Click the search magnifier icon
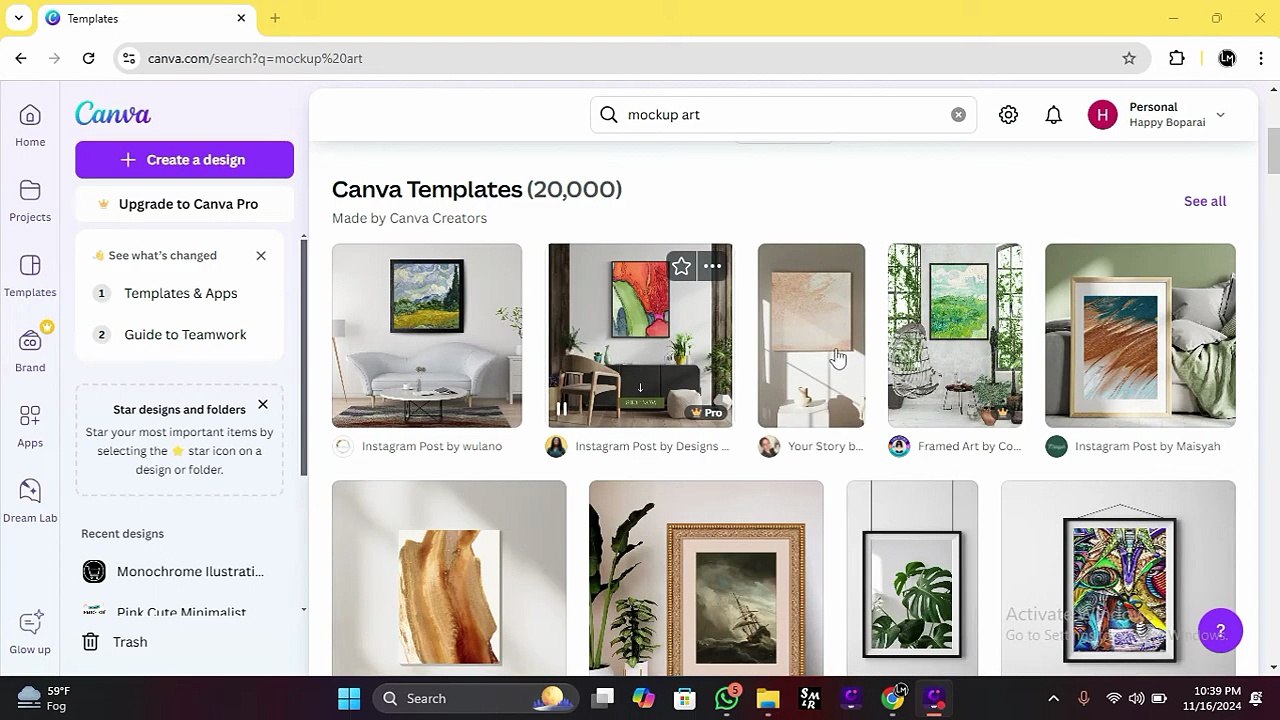 [608, 115]
